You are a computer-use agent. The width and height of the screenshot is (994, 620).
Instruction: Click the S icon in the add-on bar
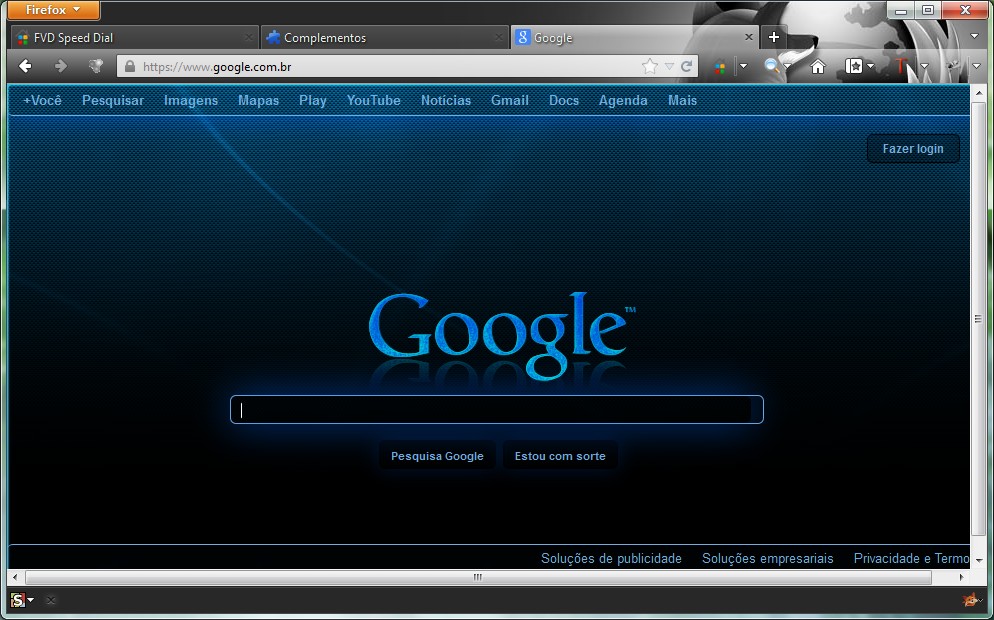pyautogui.click(x=18, y=600)
